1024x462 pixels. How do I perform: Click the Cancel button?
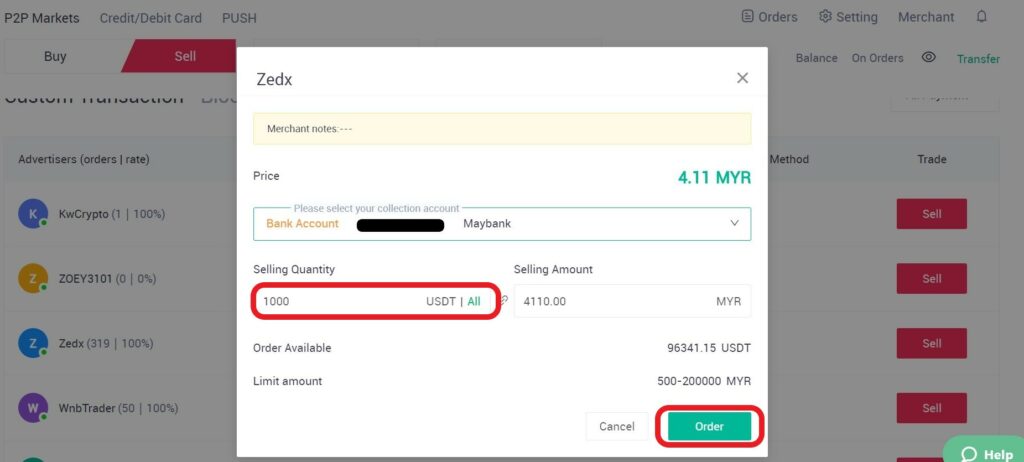click(x=617, y=426)
